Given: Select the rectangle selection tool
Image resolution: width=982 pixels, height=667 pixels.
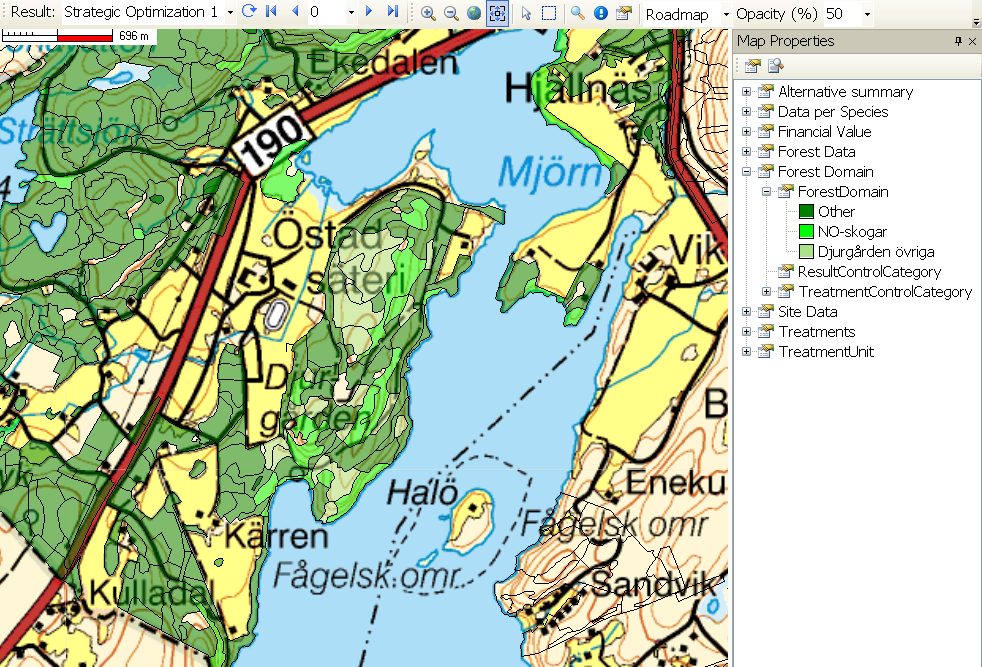Looking at the screenshot, I should [x=549, y=13].
